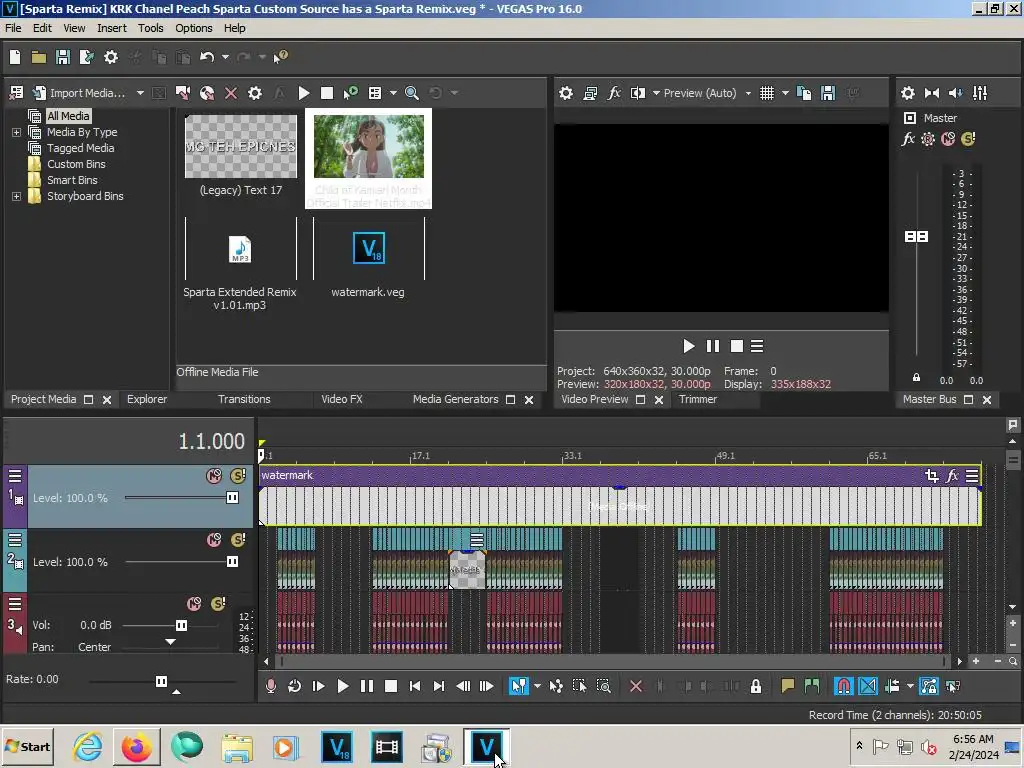
Task: Solo video track 1
Action: tap(238, 476)
